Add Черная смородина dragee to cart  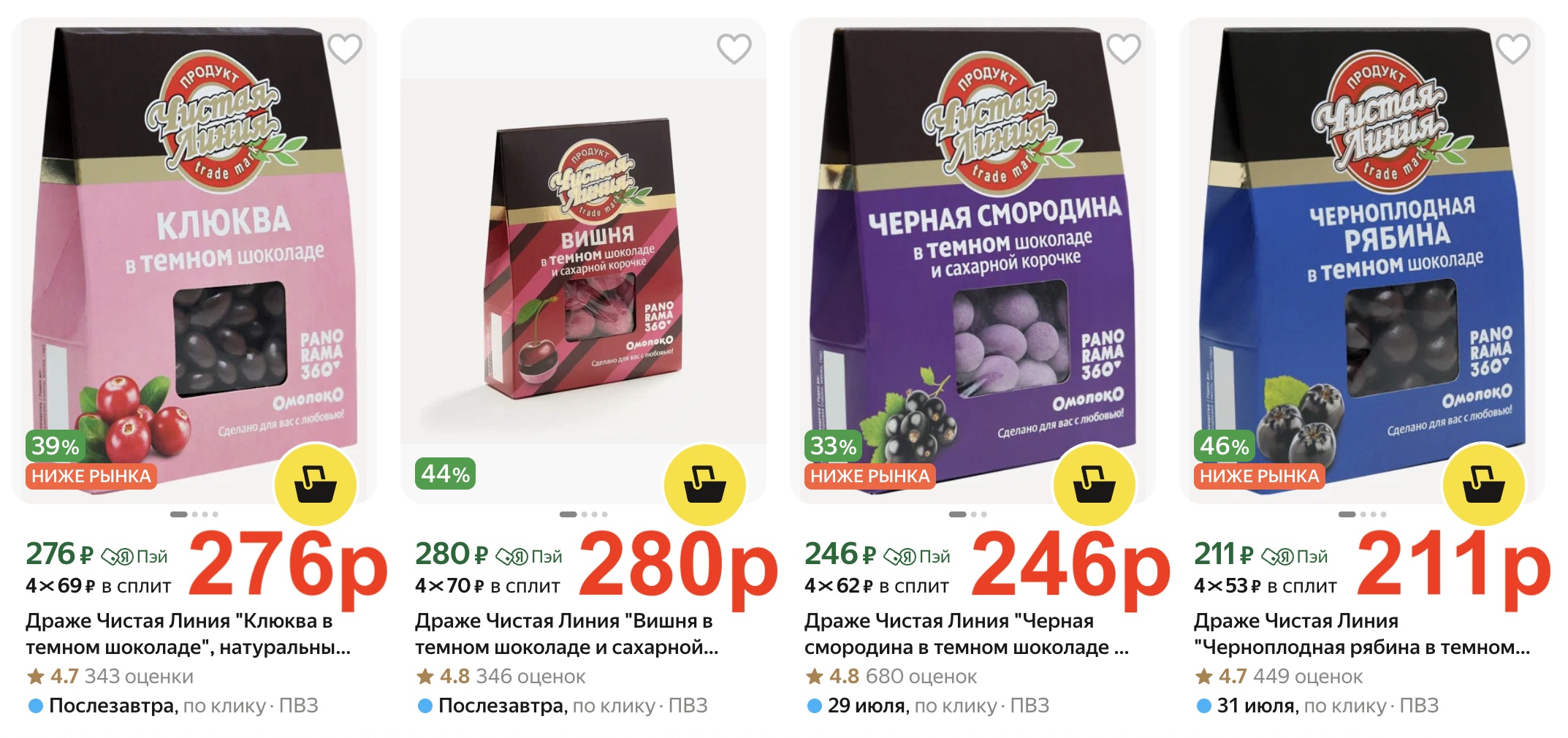(x=1094, y=484)
